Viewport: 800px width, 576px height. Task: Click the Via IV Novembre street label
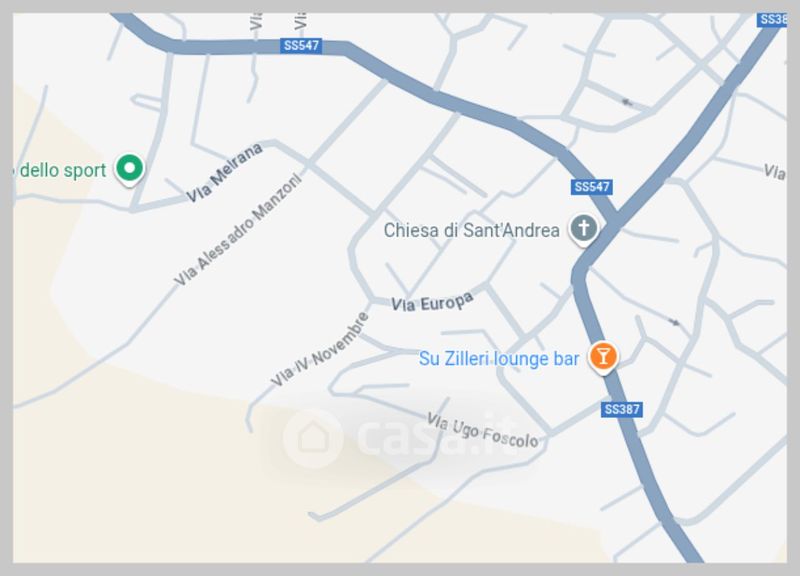pyautogui.click(x=319, y=349)
